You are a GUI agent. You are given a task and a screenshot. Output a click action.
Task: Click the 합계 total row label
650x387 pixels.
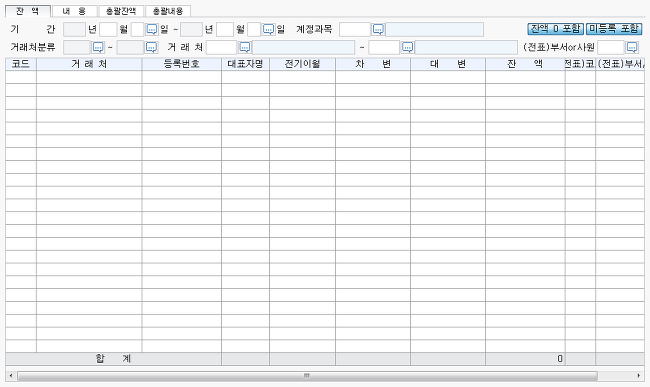113,359
